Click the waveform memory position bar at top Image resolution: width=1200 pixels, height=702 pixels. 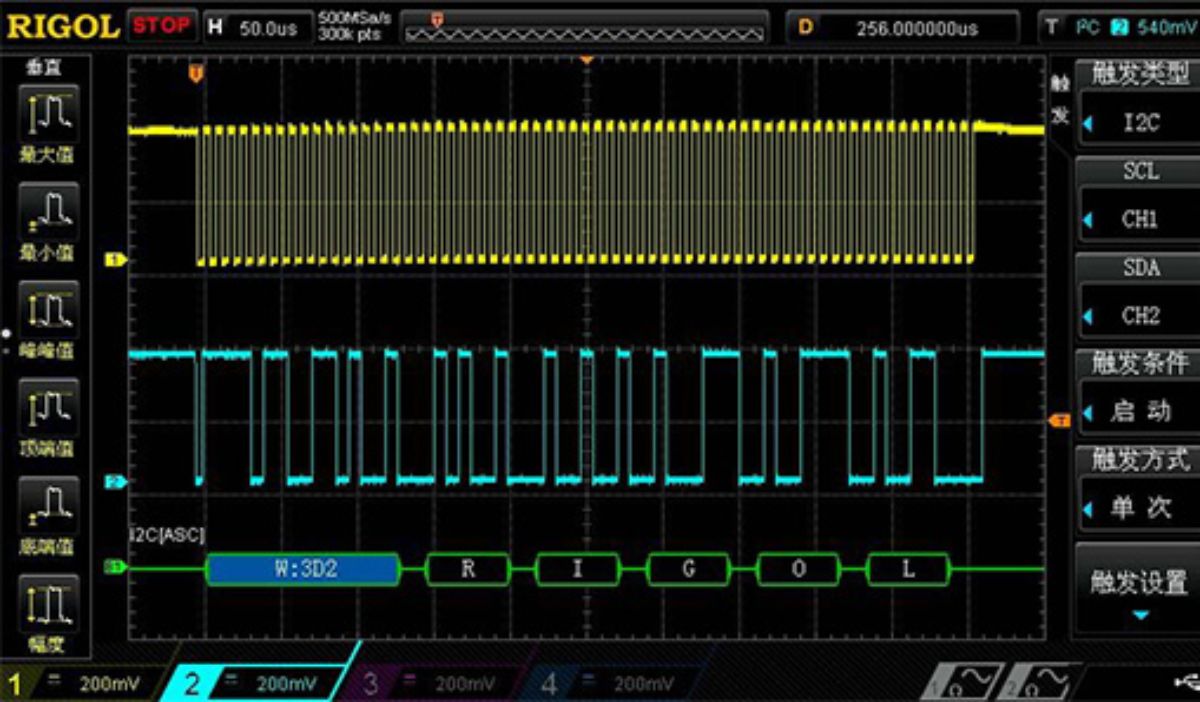(x=584, y=27)
